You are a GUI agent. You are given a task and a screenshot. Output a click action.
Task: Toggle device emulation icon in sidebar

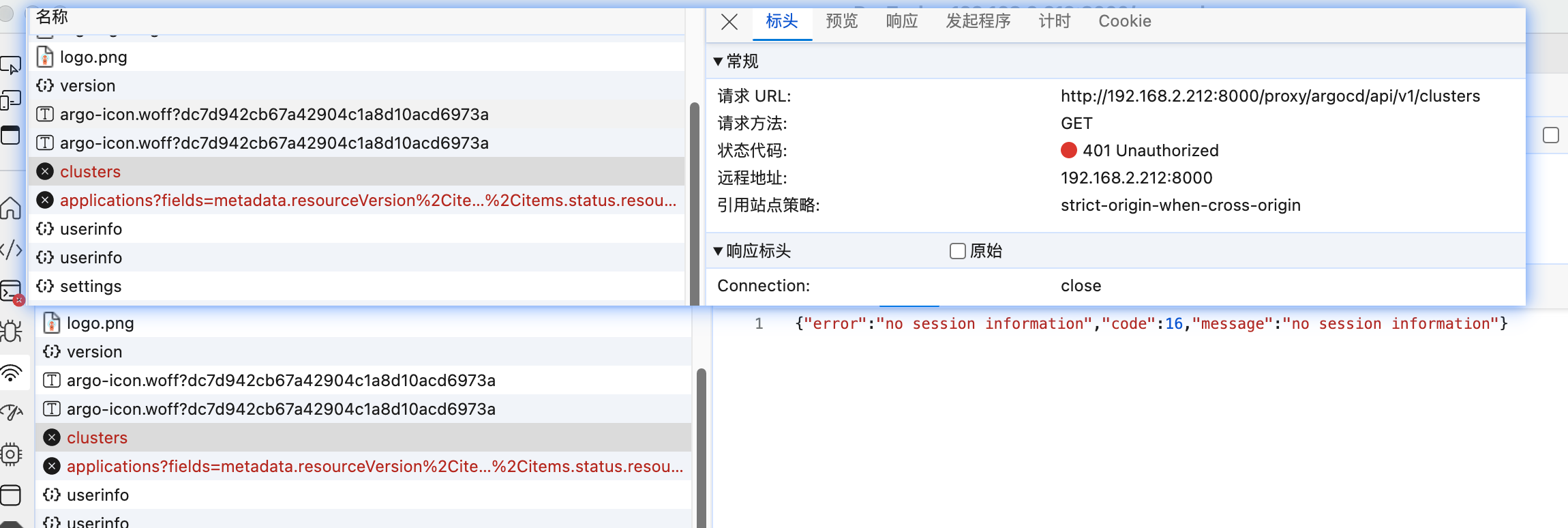click(x=11, y=101)
